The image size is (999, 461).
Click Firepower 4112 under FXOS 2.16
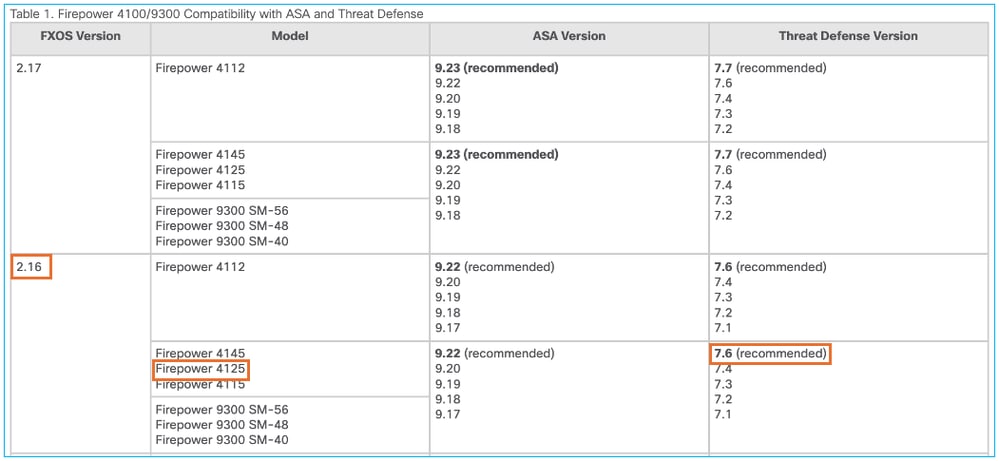tap(200, 267)
